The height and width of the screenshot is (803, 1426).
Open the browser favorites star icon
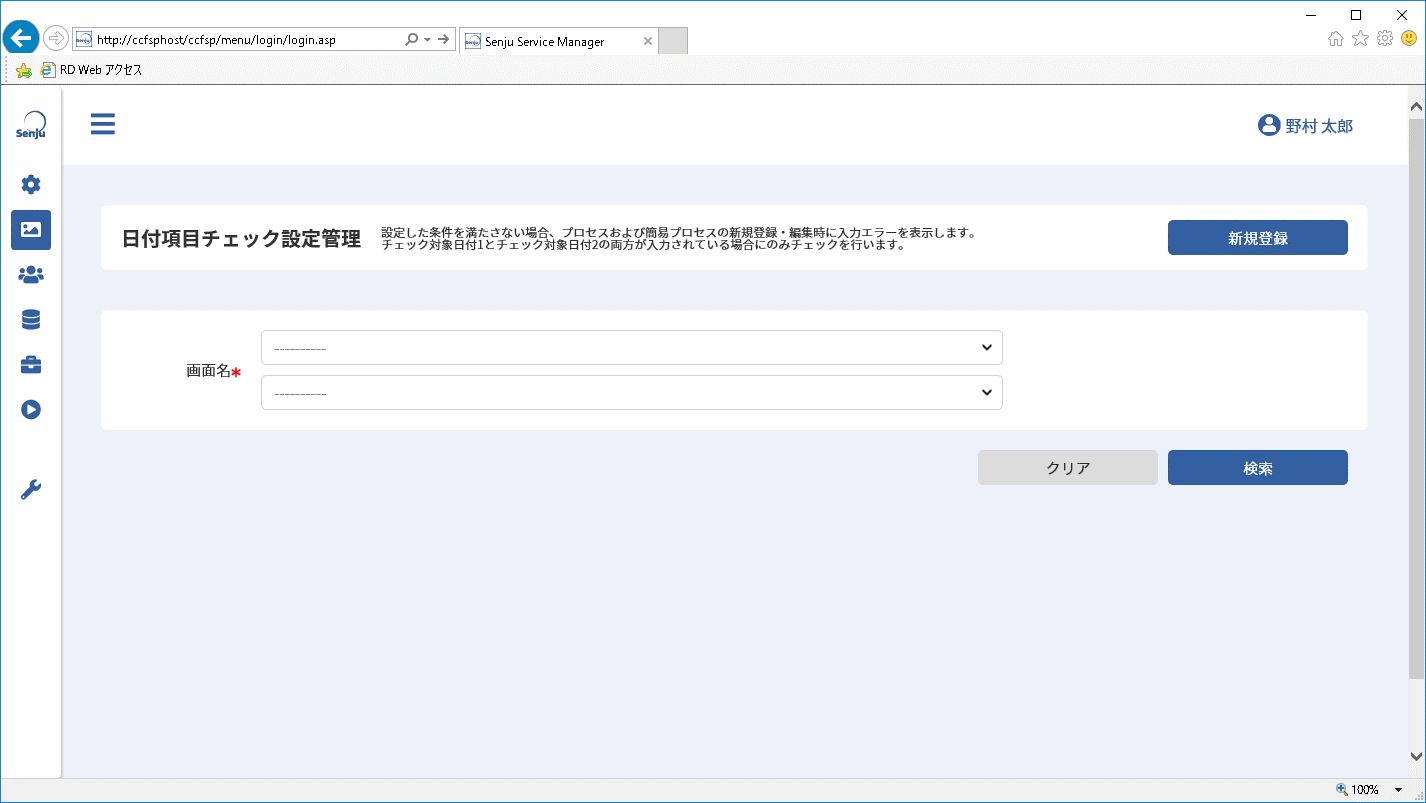pyautogui.click(x=1360, y=39)
